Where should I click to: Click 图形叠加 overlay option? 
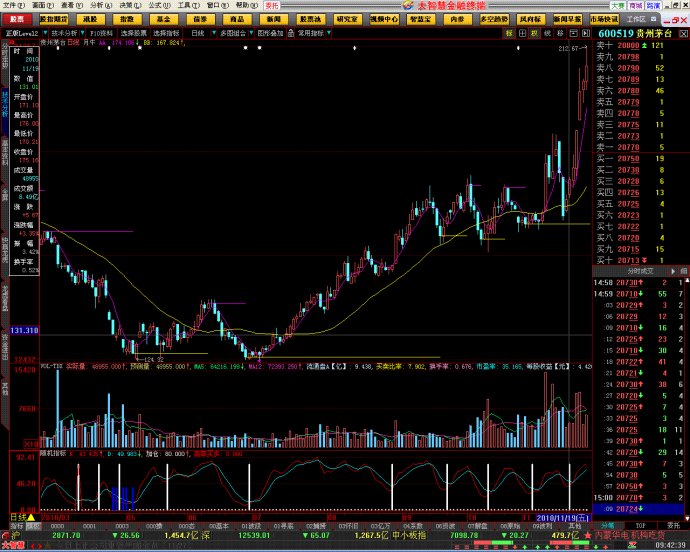click(270, 33)
